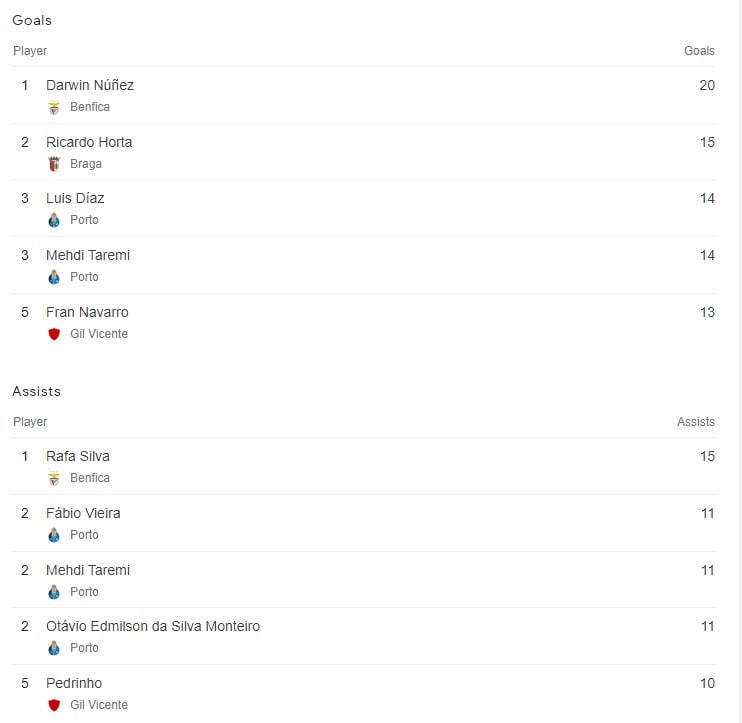Screen dimensions: 742x723
Task: Click Mehdi Taremi in the Assists list
Action: click(x=88, y=570)
